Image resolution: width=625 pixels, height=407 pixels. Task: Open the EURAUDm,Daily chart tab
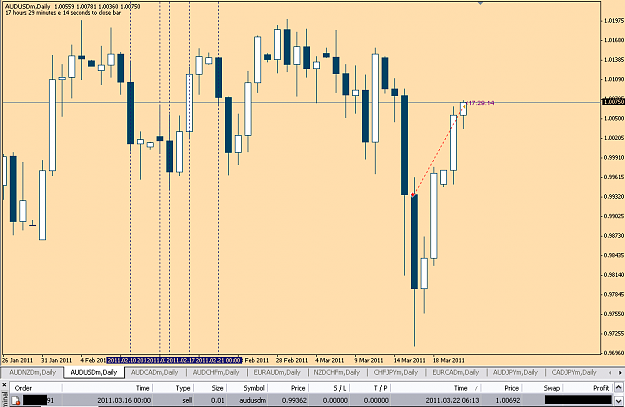[277, 372]
